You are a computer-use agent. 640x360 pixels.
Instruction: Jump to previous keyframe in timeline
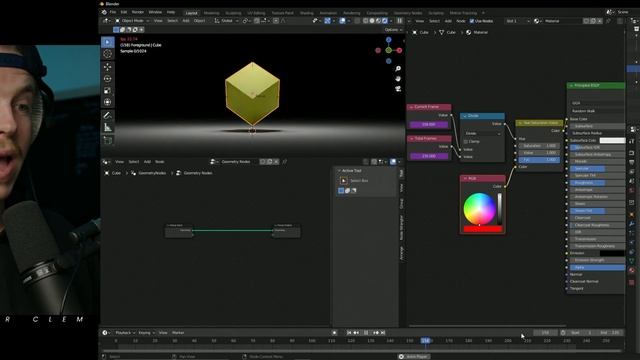pyautogui.click(x=356, y=333)
